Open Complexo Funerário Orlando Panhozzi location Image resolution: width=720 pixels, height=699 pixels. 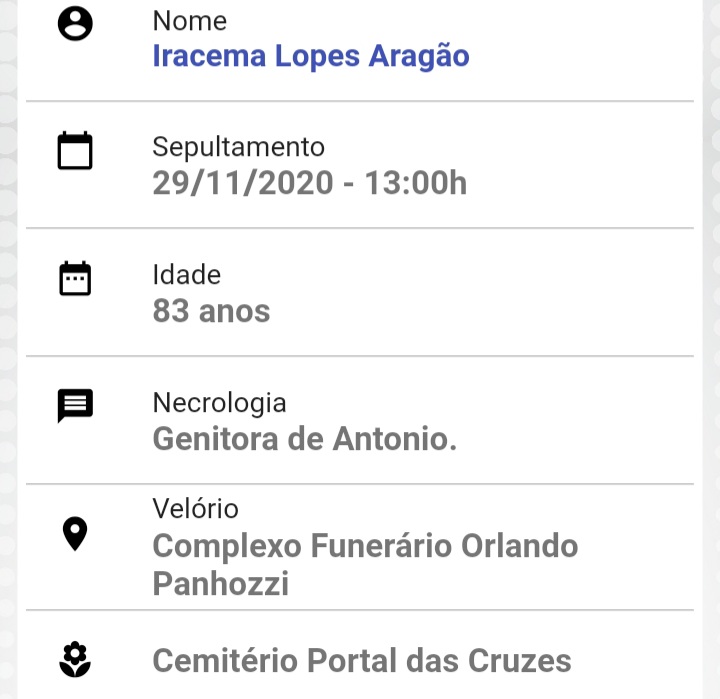point(365,564)
